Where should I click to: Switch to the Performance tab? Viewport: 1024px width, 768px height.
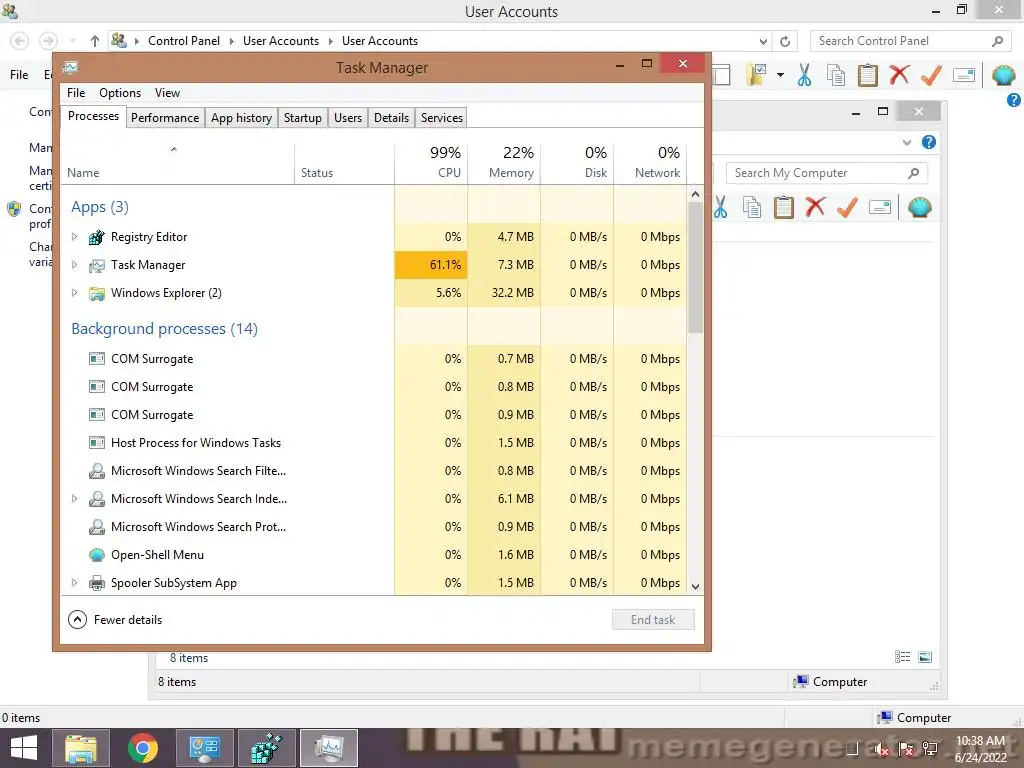tap(165, 118)
